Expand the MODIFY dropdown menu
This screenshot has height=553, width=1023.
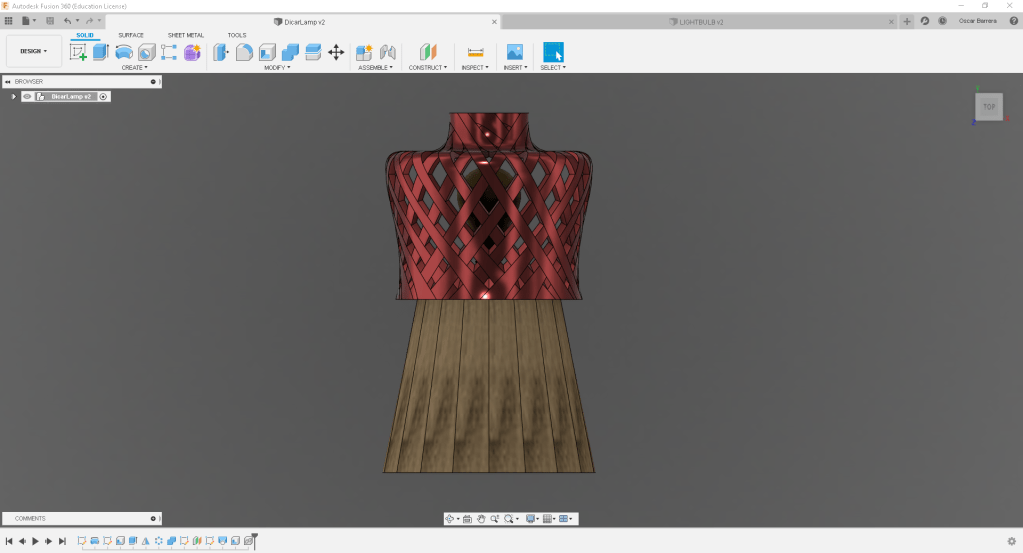pyautogui.click(x=276, y=68)
